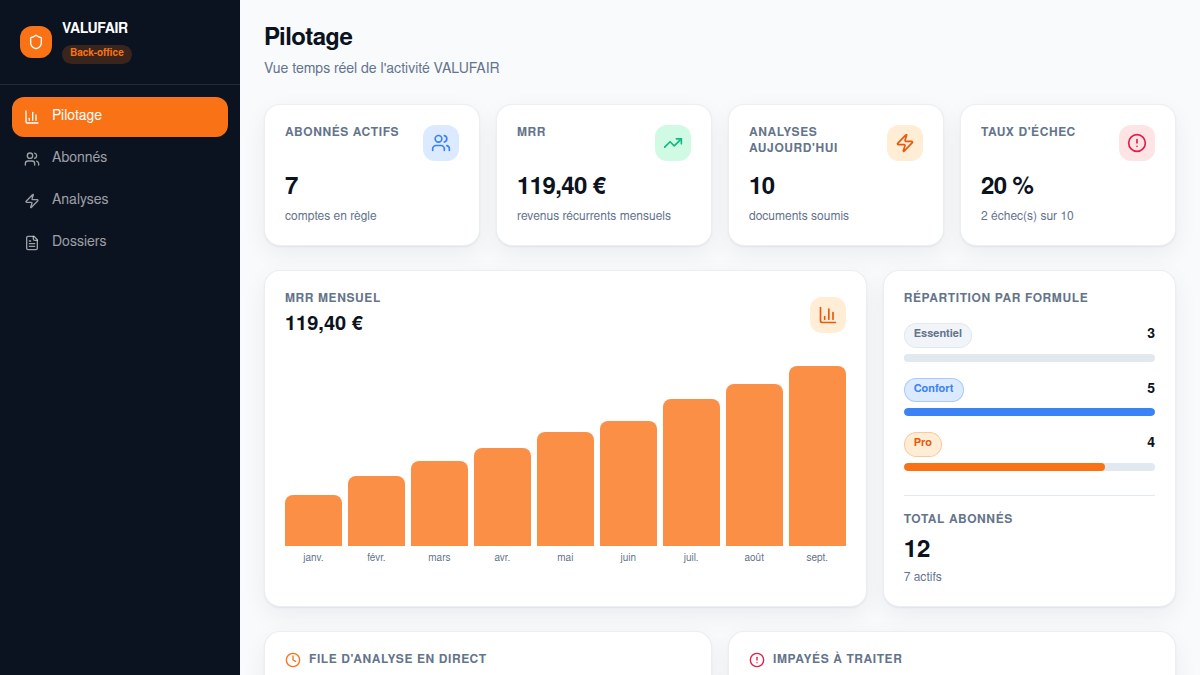This screenshot has height=675, width=1200.
Task: Click the Pro formula badge
Action: (x=923, y=443)
